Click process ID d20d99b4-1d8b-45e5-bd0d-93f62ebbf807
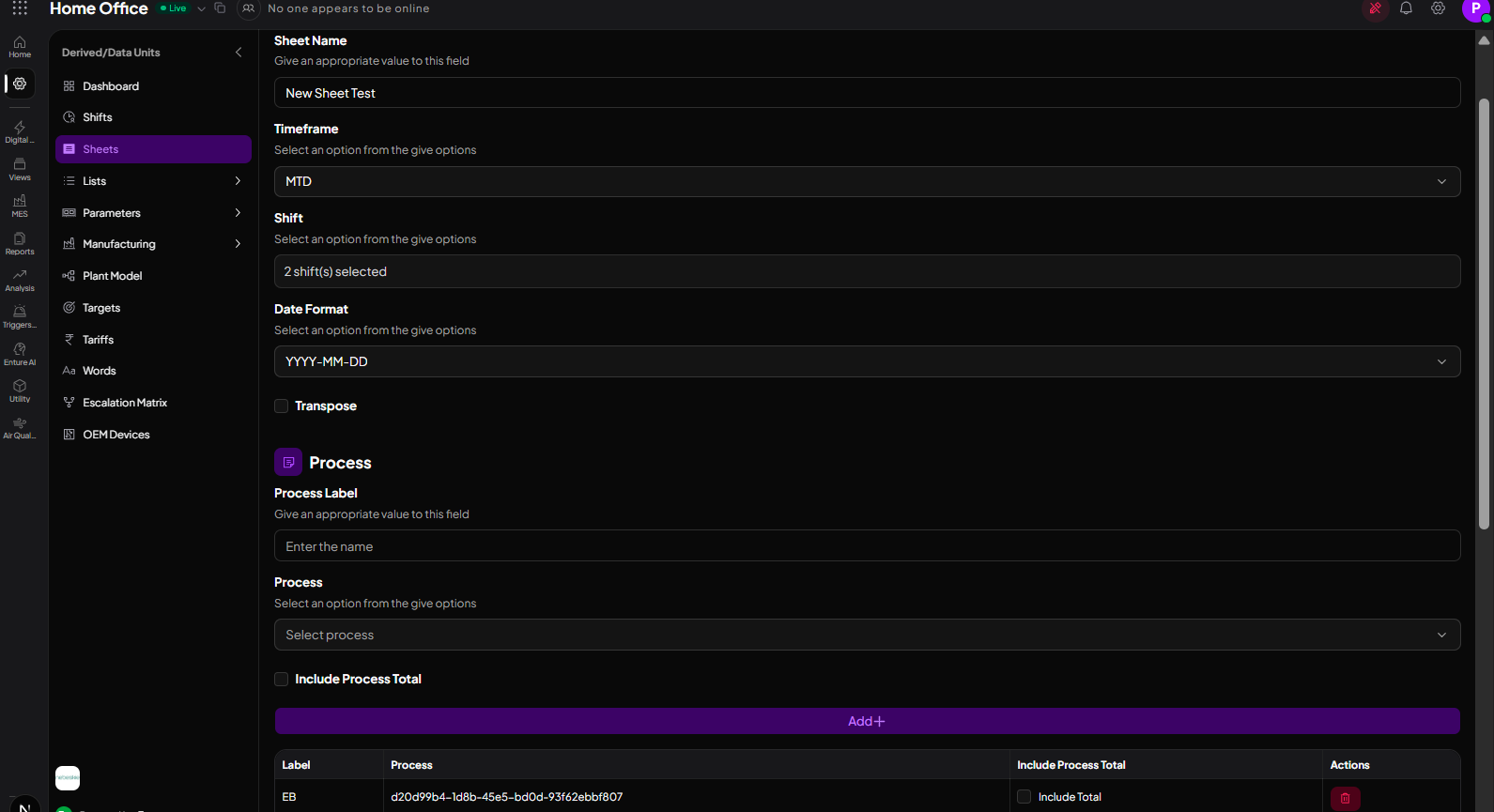The width and height of the screenshot is (1494, 812). click(507, 797)
